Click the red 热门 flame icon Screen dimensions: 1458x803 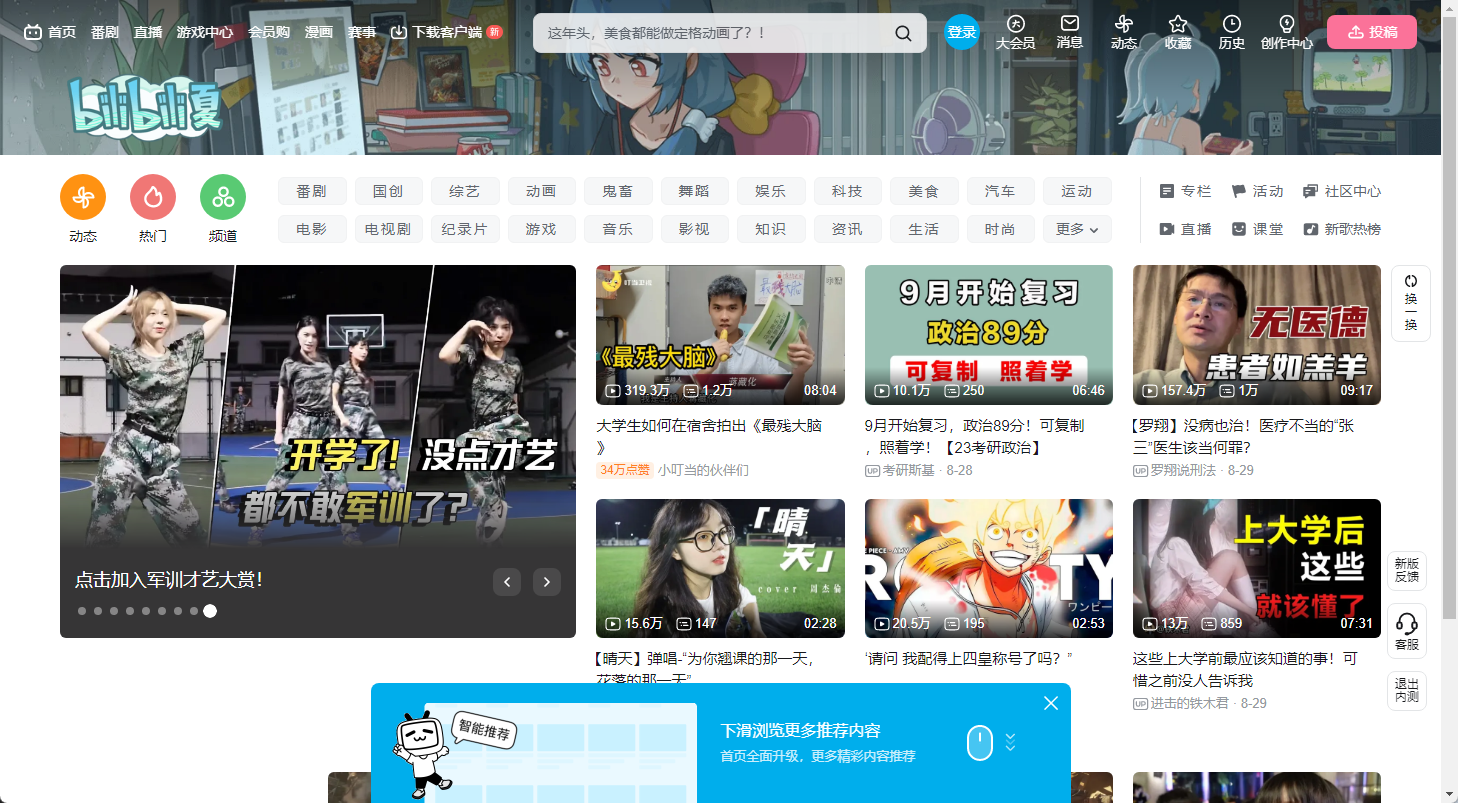[153, 197]
